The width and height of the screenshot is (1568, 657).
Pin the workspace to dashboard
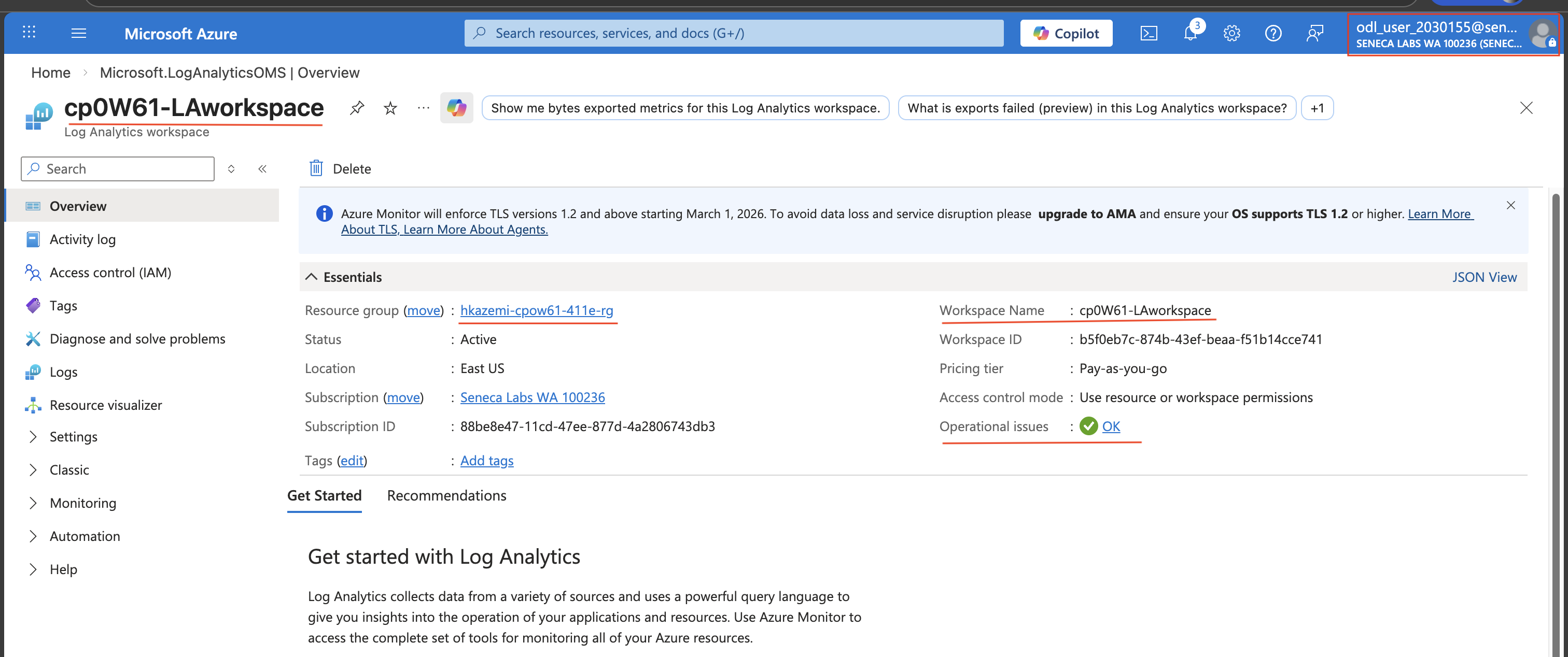tap(357, 108)
